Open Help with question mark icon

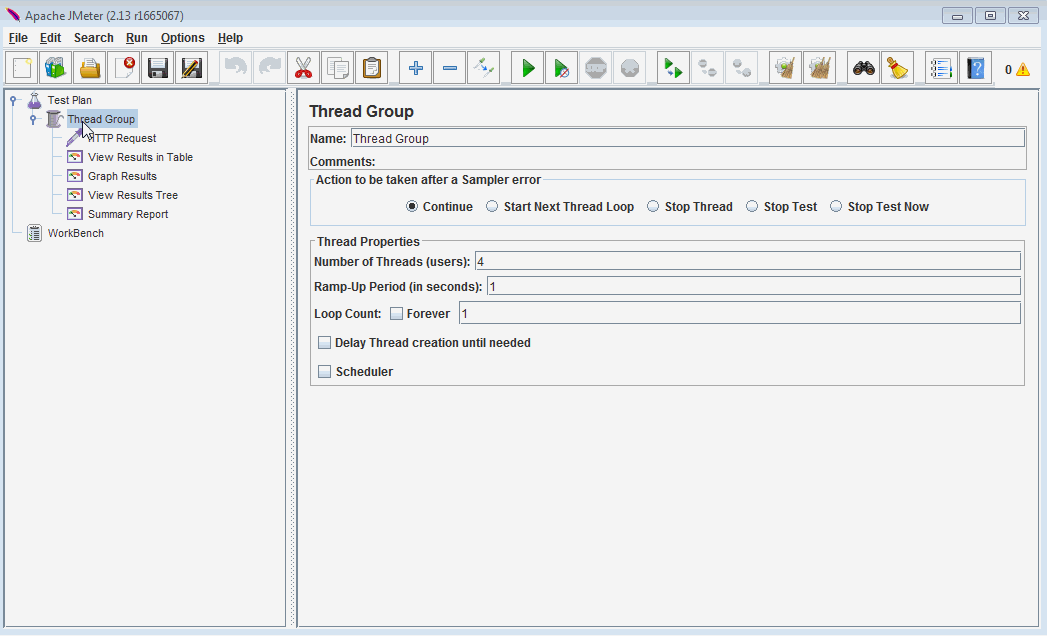[976, 68]
